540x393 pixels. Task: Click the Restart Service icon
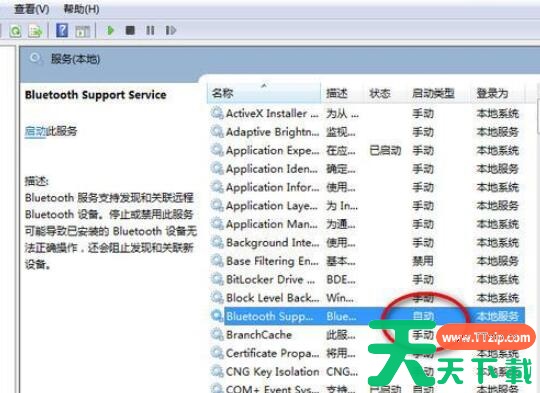171,30
